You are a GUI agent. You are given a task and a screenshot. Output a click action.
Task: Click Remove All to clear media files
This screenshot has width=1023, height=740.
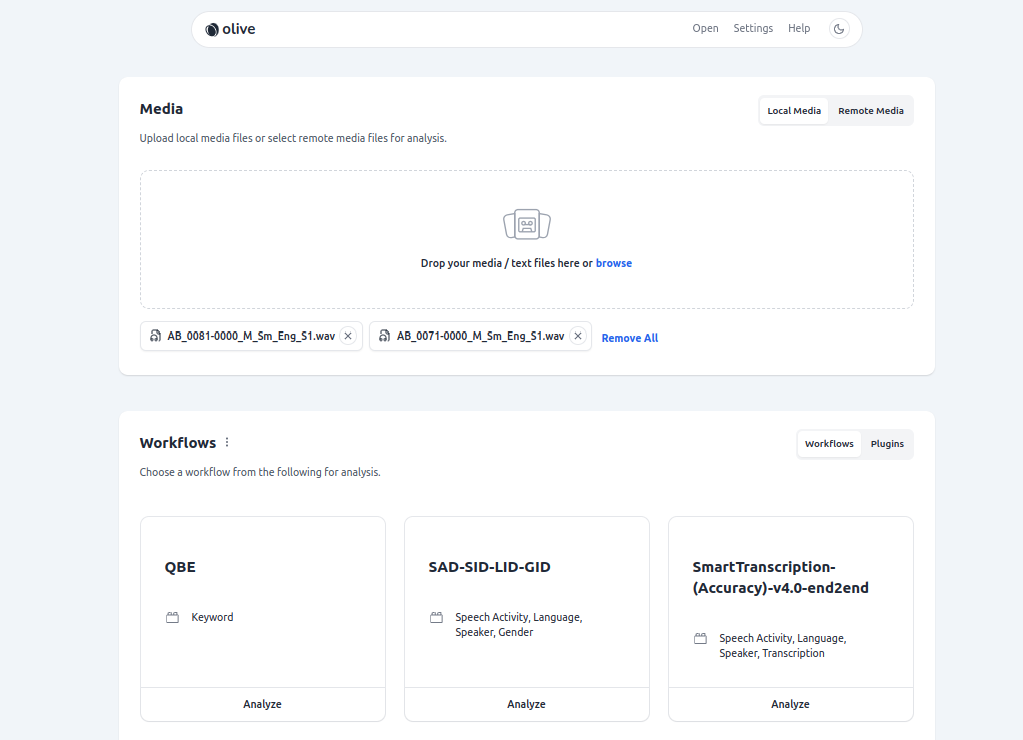click(629, 338)
